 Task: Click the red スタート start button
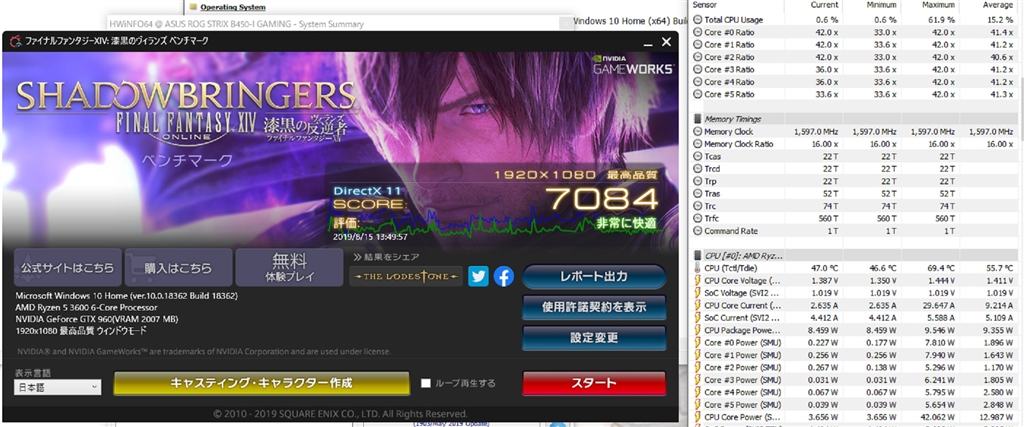pos(594,383)
